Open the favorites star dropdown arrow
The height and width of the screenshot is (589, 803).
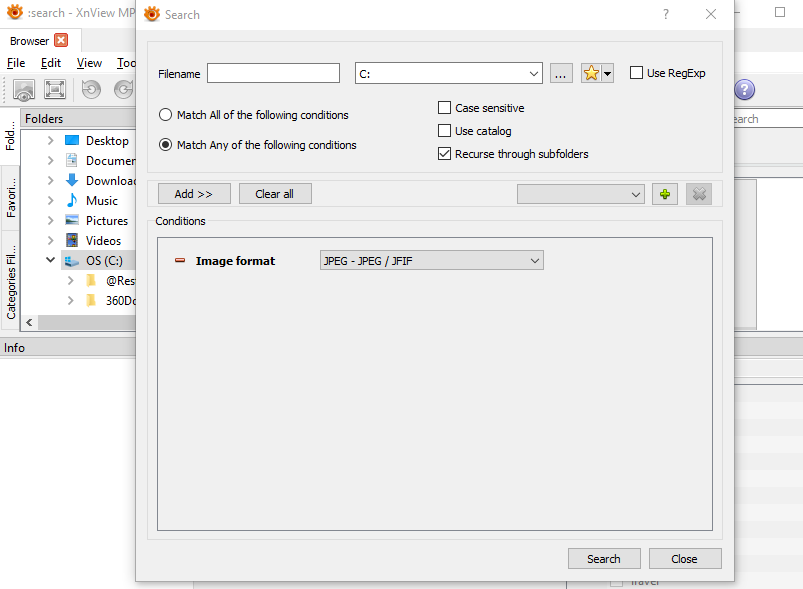(607, 73)
